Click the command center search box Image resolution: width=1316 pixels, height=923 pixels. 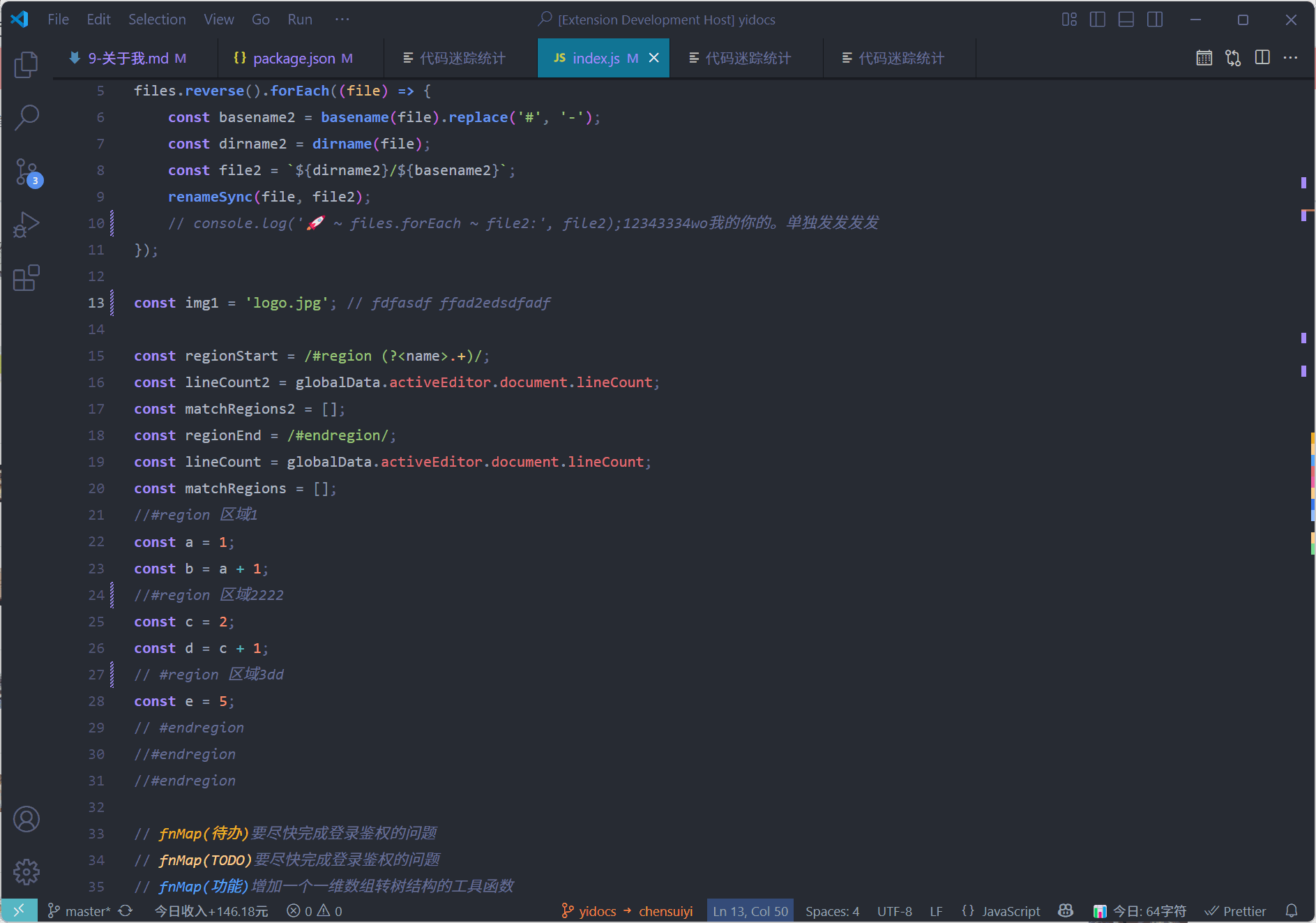[x=658, y=20]
